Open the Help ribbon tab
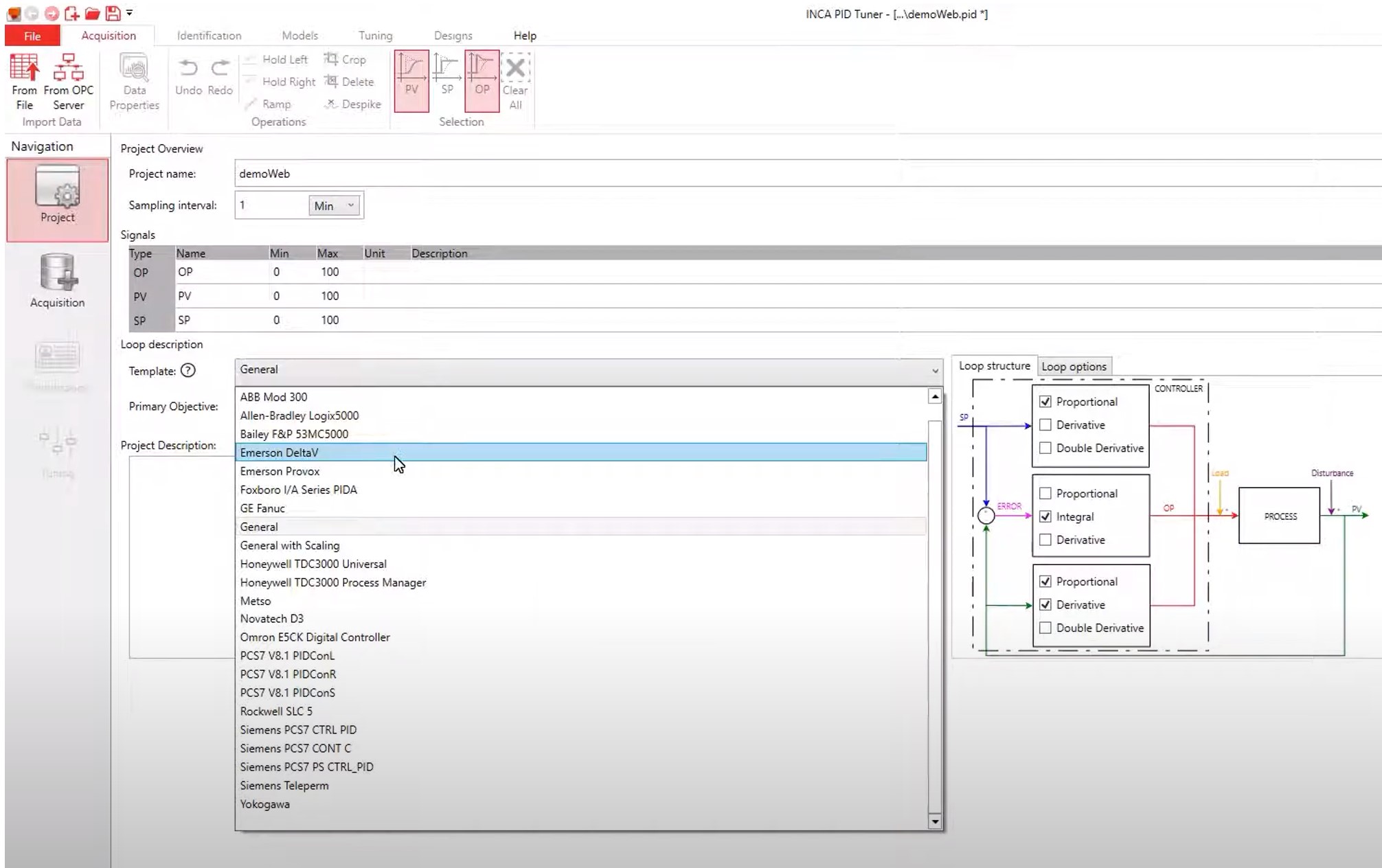The image size is (1382, 868). (525, 36)
